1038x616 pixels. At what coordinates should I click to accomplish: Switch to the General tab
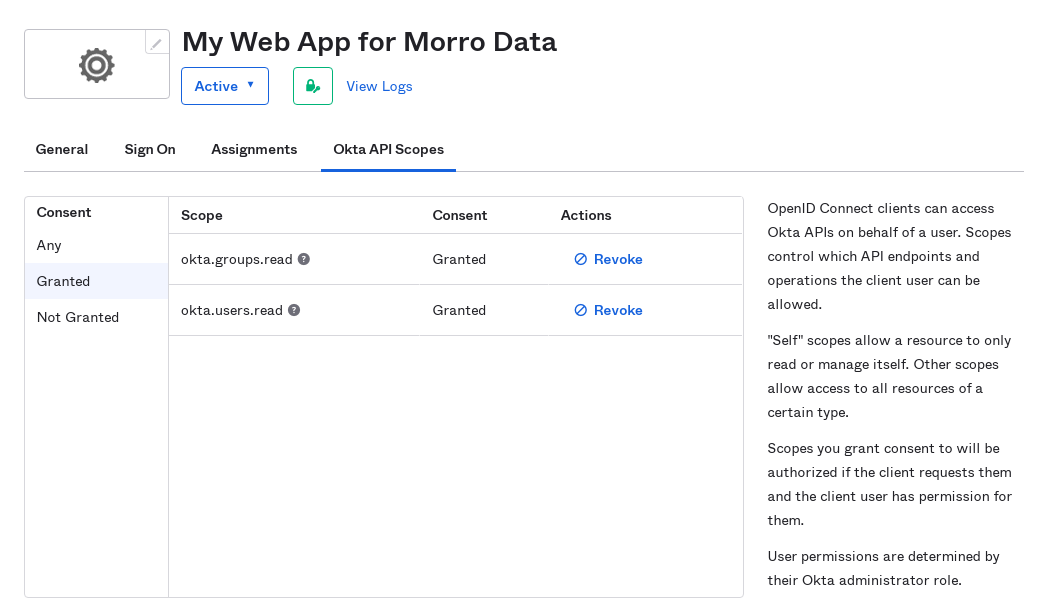(62, 150)
